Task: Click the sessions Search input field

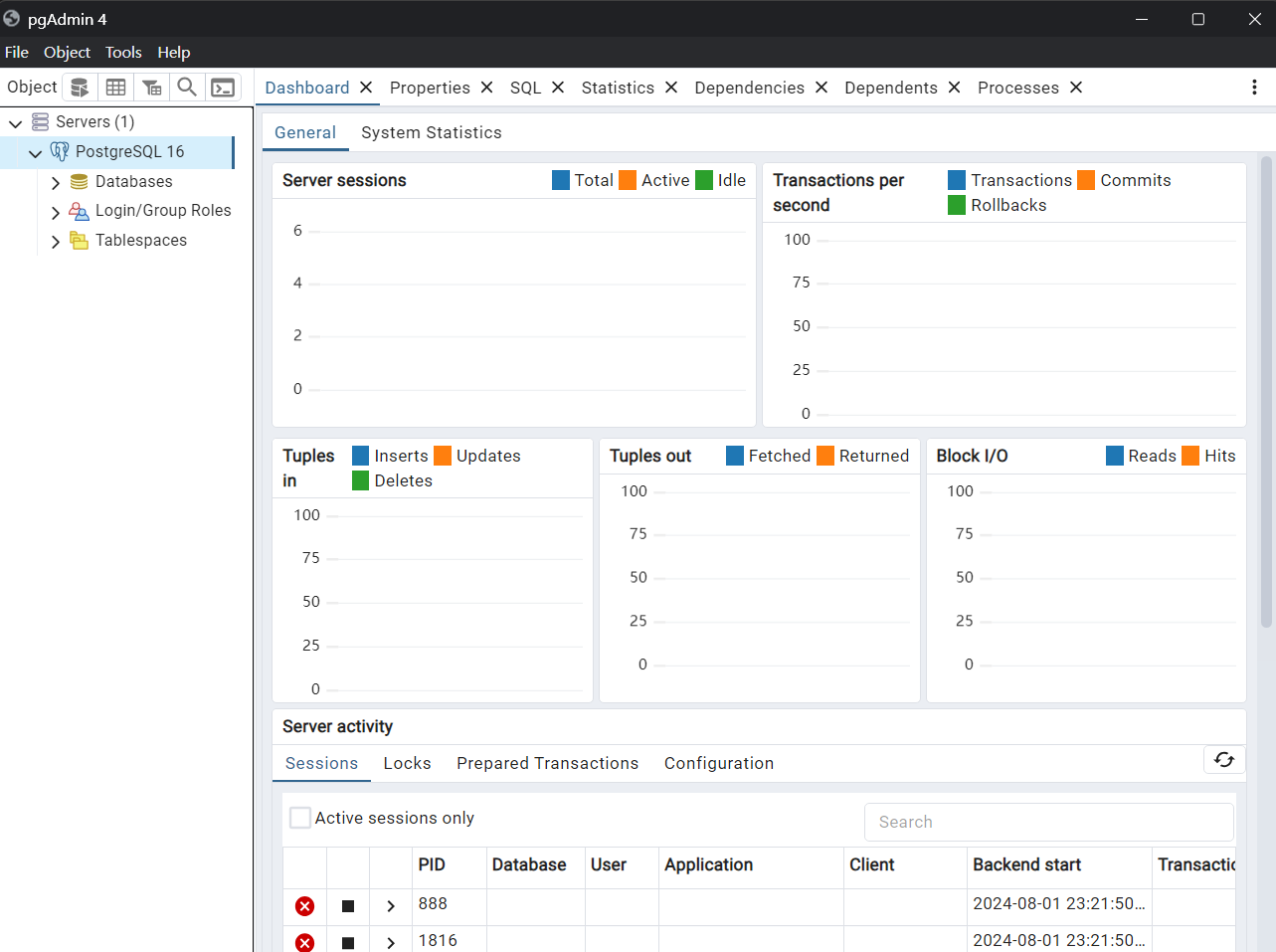Action: click(1049, 822)
